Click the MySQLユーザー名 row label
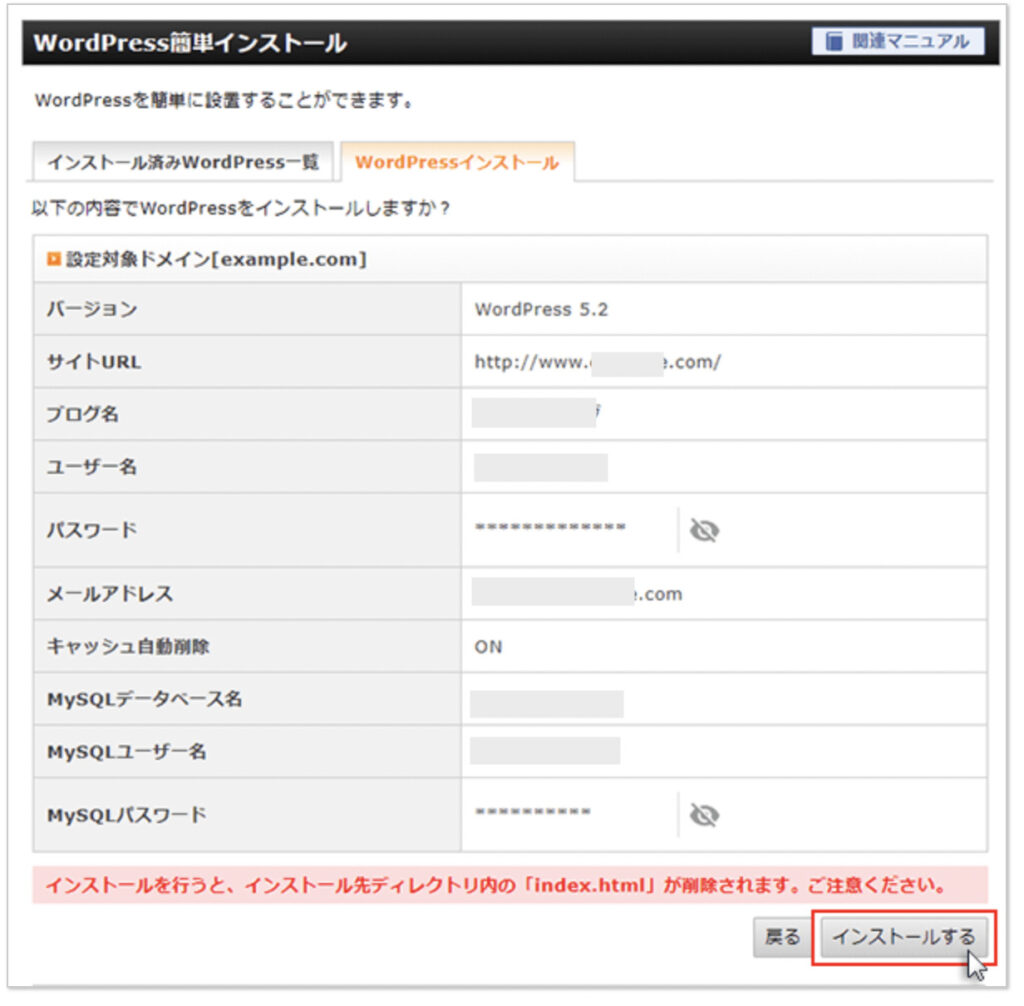The height and width of the screenshot is (1006, 1024). tap(126, 752)
